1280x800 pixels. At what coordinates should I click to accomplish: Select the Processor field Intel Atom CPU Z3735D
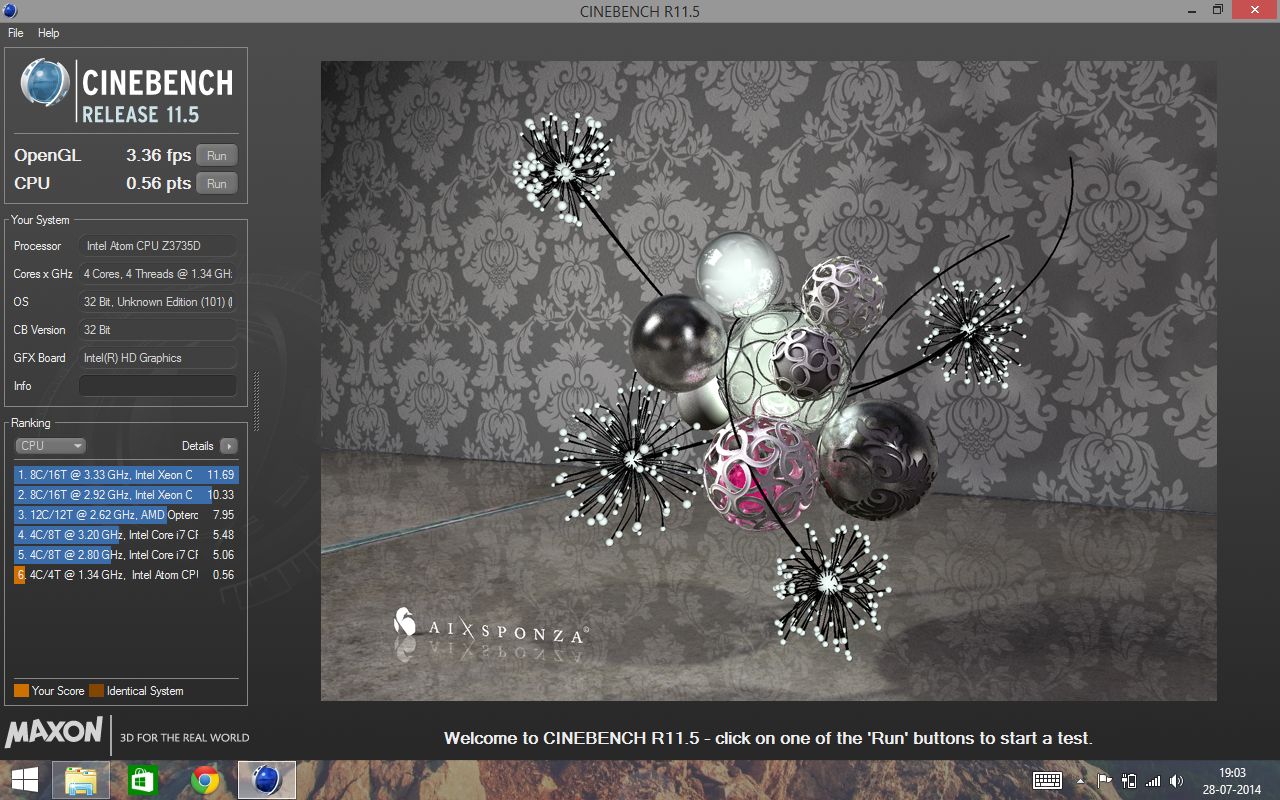[158, 246]
